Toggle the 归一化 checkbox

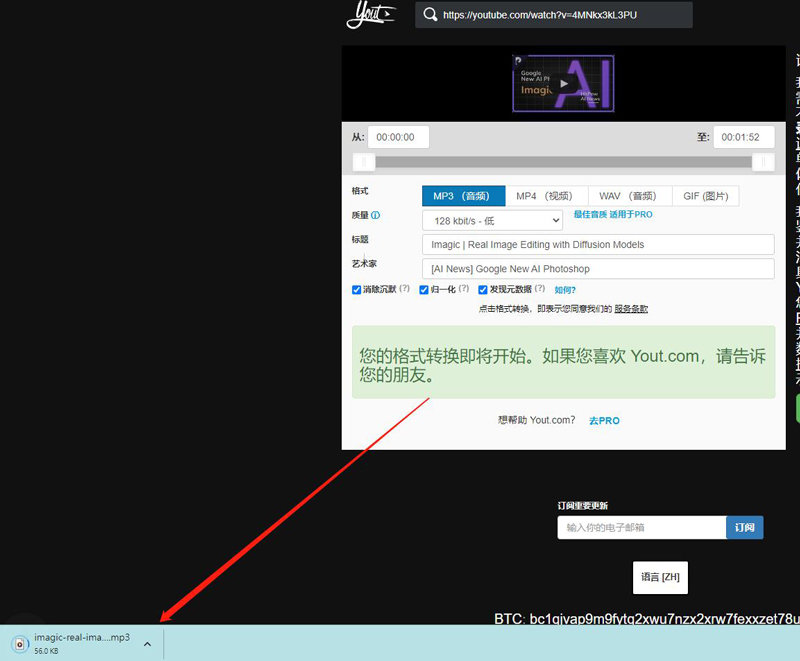point(424,290)
